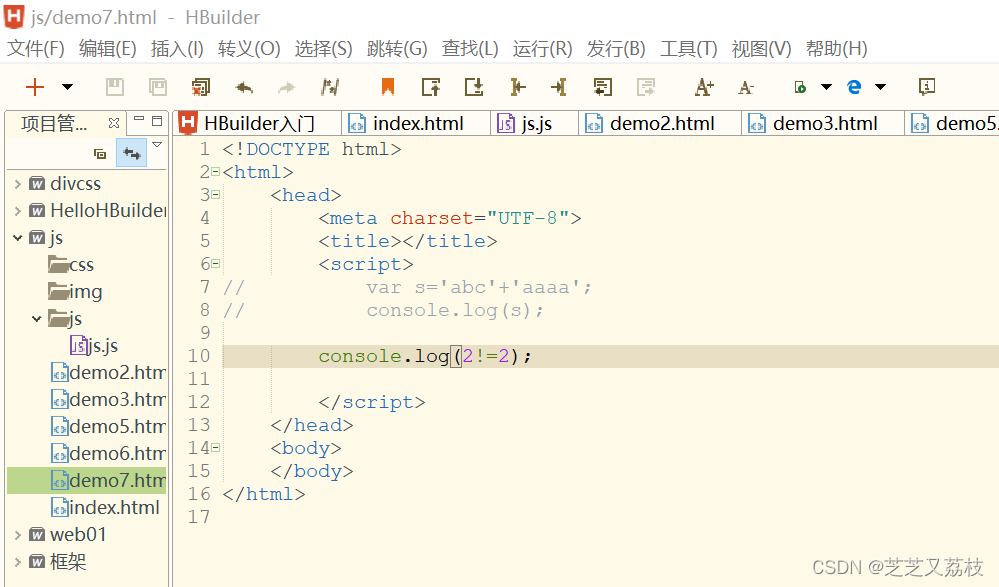Expand the 框架 project
This screenshot has height=587, width=999.
click(18, 562)
